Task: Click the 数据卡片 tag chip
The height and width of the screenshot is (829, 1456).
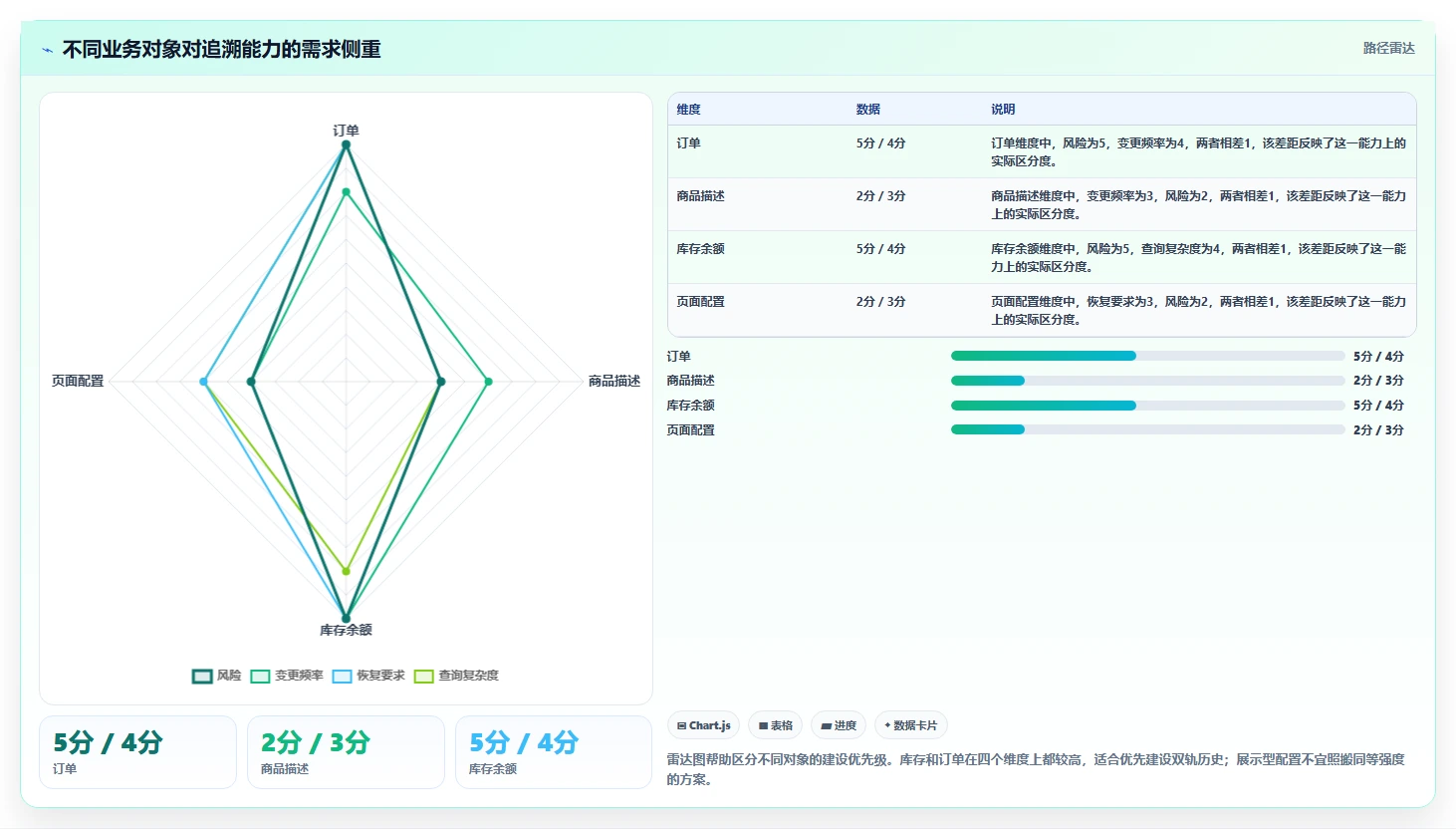Action: pos(911,725)
